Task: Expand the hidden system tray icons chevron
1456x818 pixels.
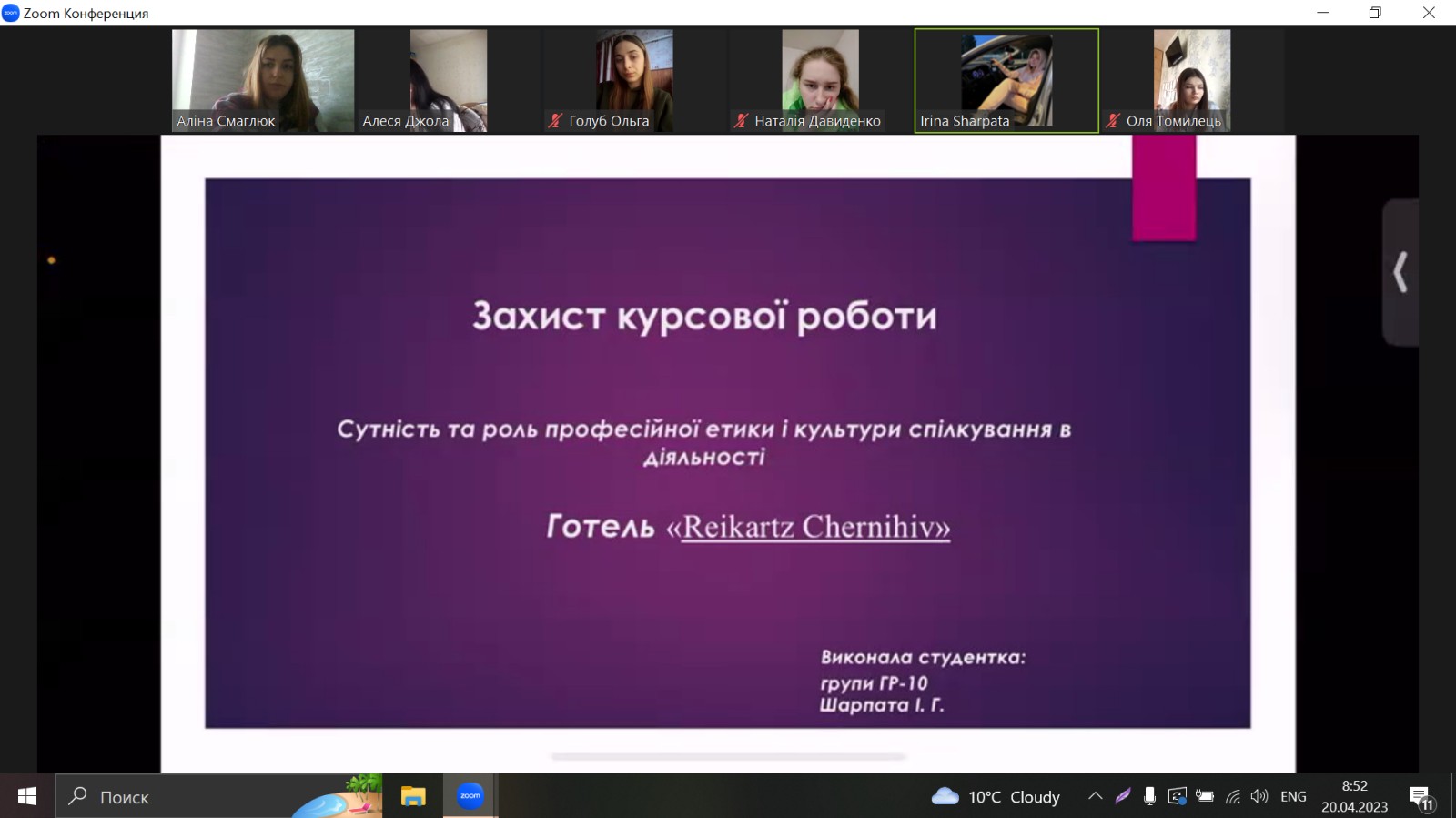Action: click(1096, 796)
